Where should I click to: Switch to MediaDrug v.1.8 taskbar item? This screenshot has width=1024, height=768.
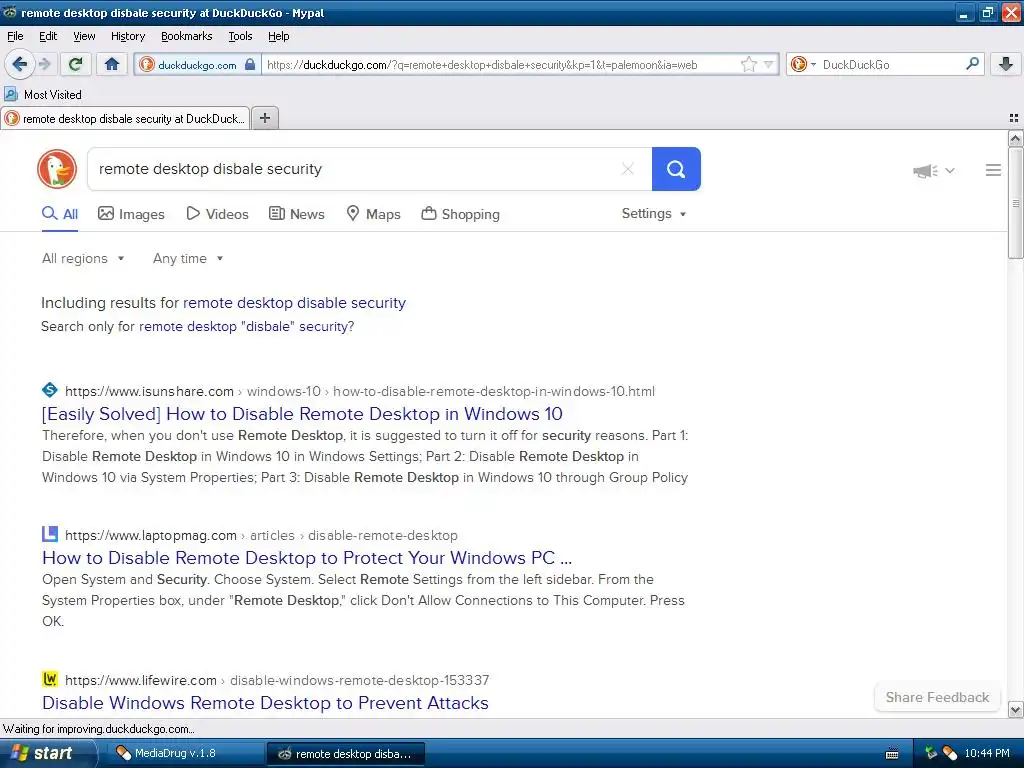[x=185, y=753]
